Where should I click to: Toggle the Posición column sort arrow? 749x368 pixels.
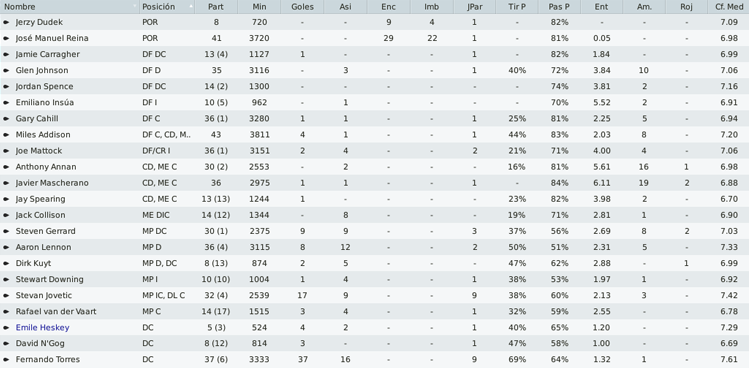[x=191, y=7]
